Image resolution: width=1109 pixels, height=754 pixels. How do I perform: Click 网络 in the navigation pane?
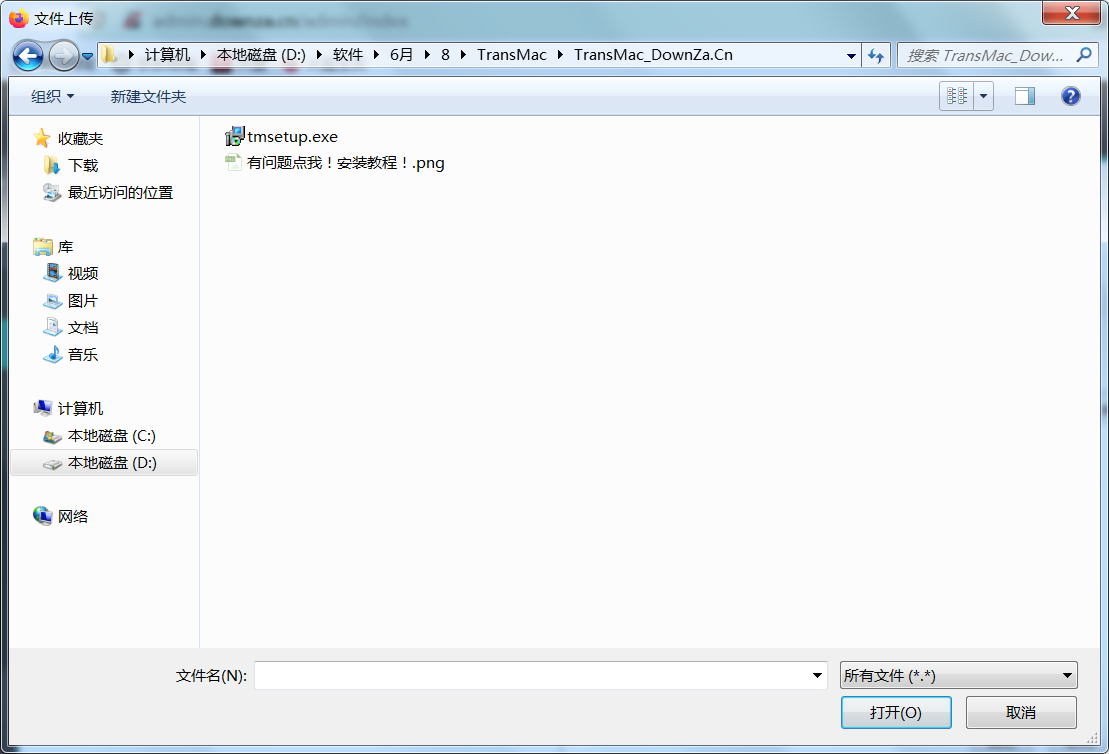pos(73,517)
